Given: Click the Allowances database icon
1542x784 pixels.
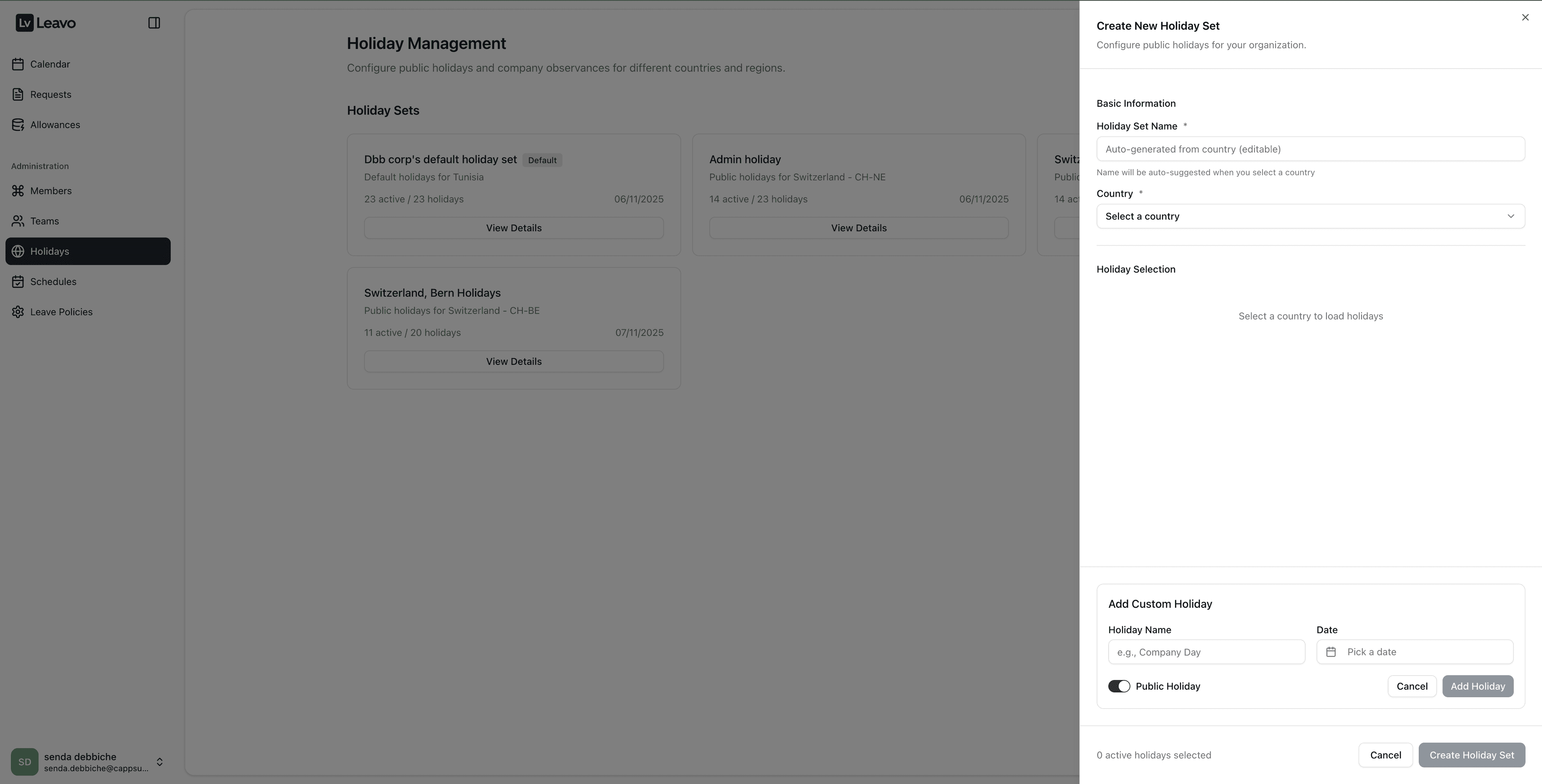Looking at the screenshot, I should point(18,125).
